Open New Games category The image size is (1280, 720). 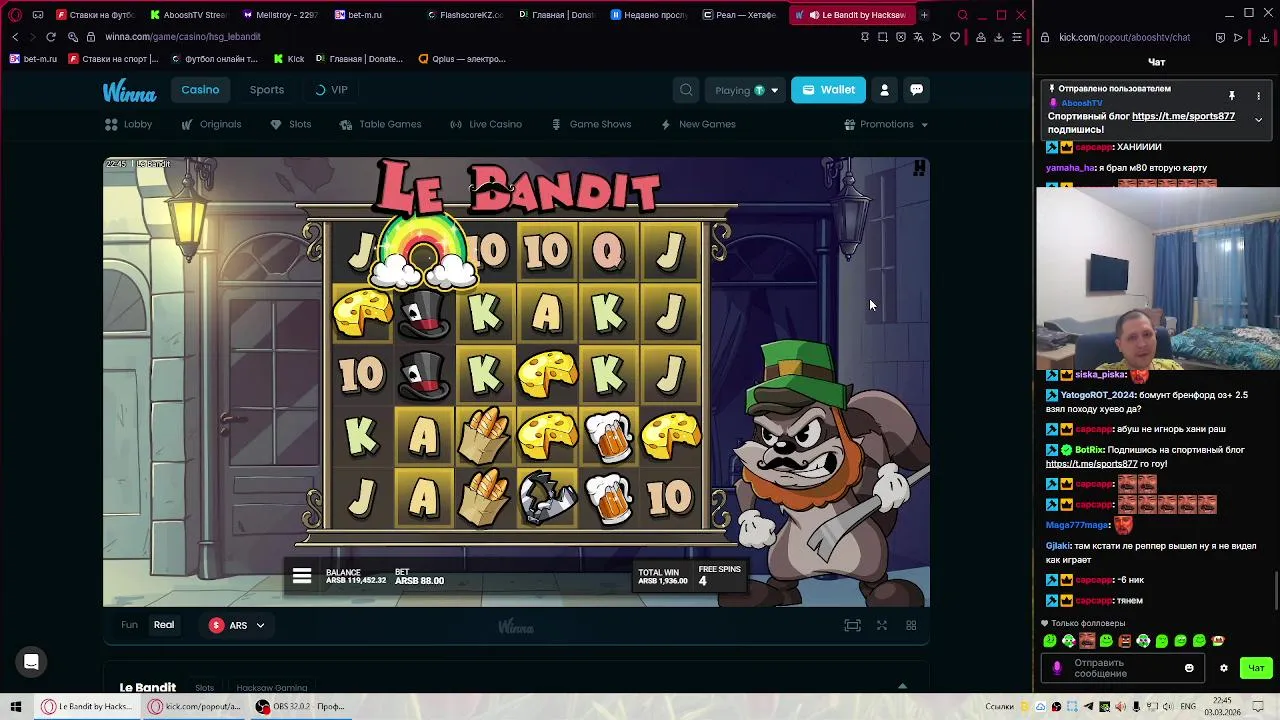(x=698, y=124)
